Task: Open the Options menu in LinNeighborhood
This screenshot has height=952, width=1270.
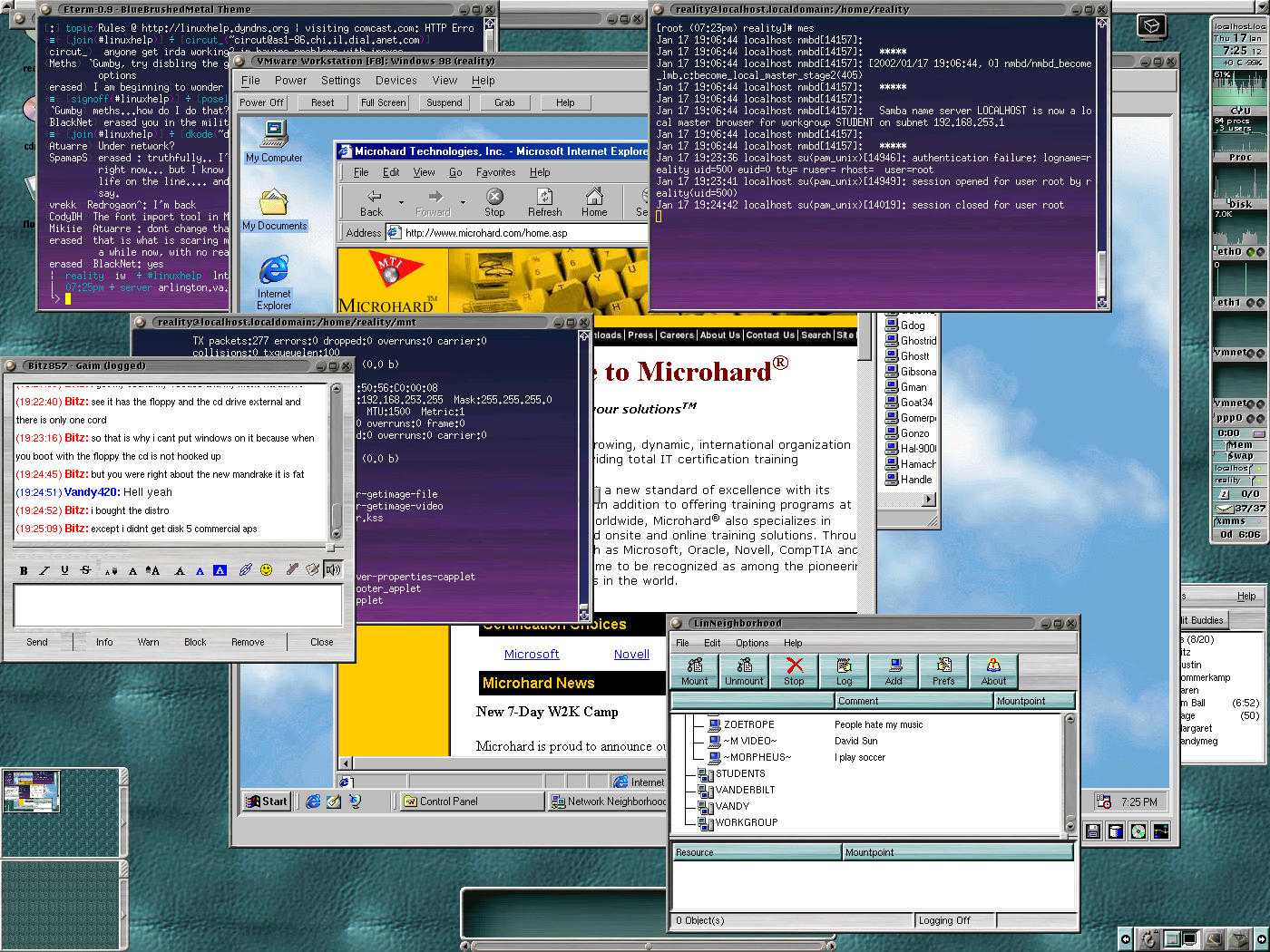Action: tap(752, 643)
